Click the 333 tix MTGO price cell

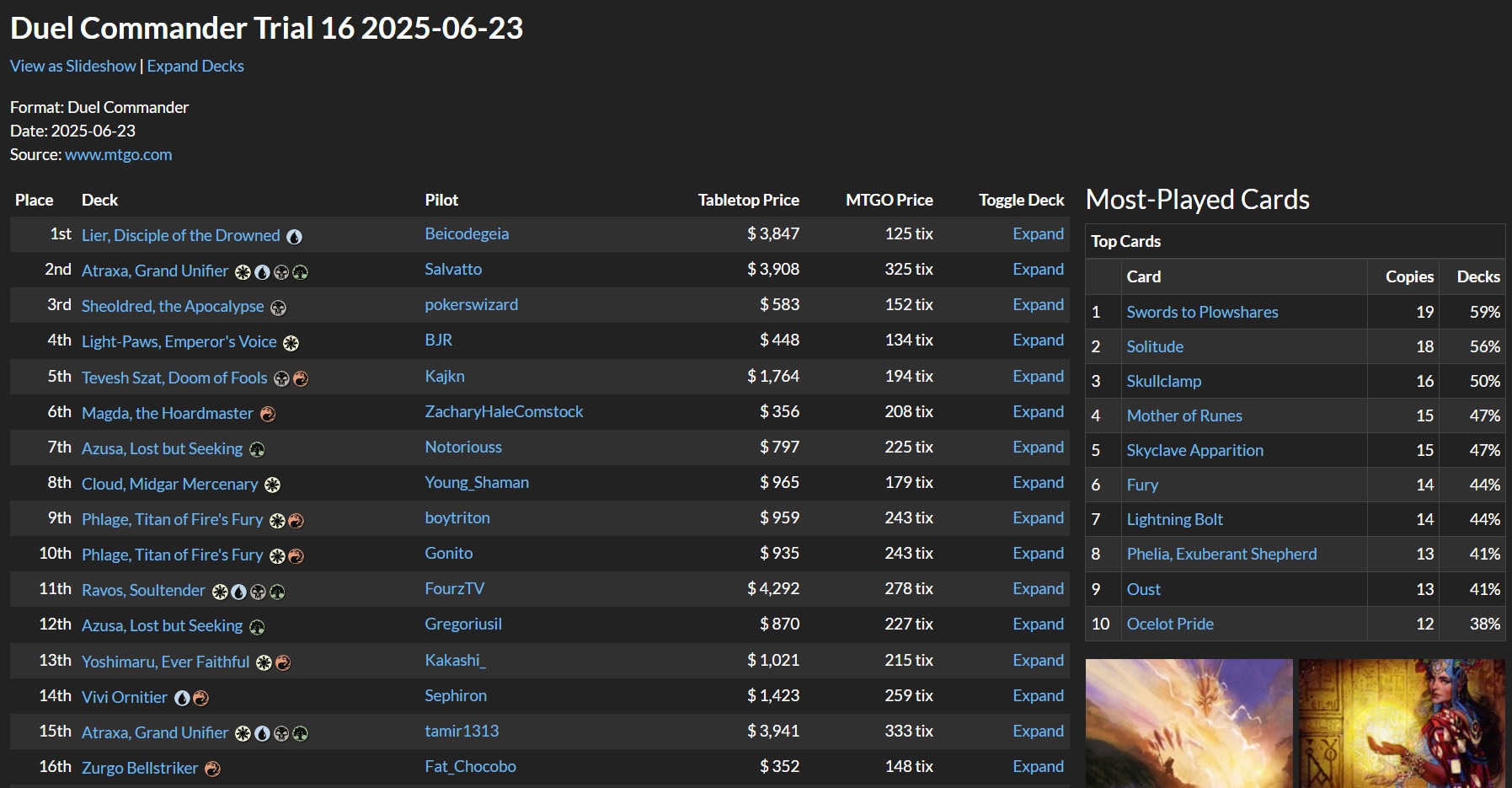(909, 731)
